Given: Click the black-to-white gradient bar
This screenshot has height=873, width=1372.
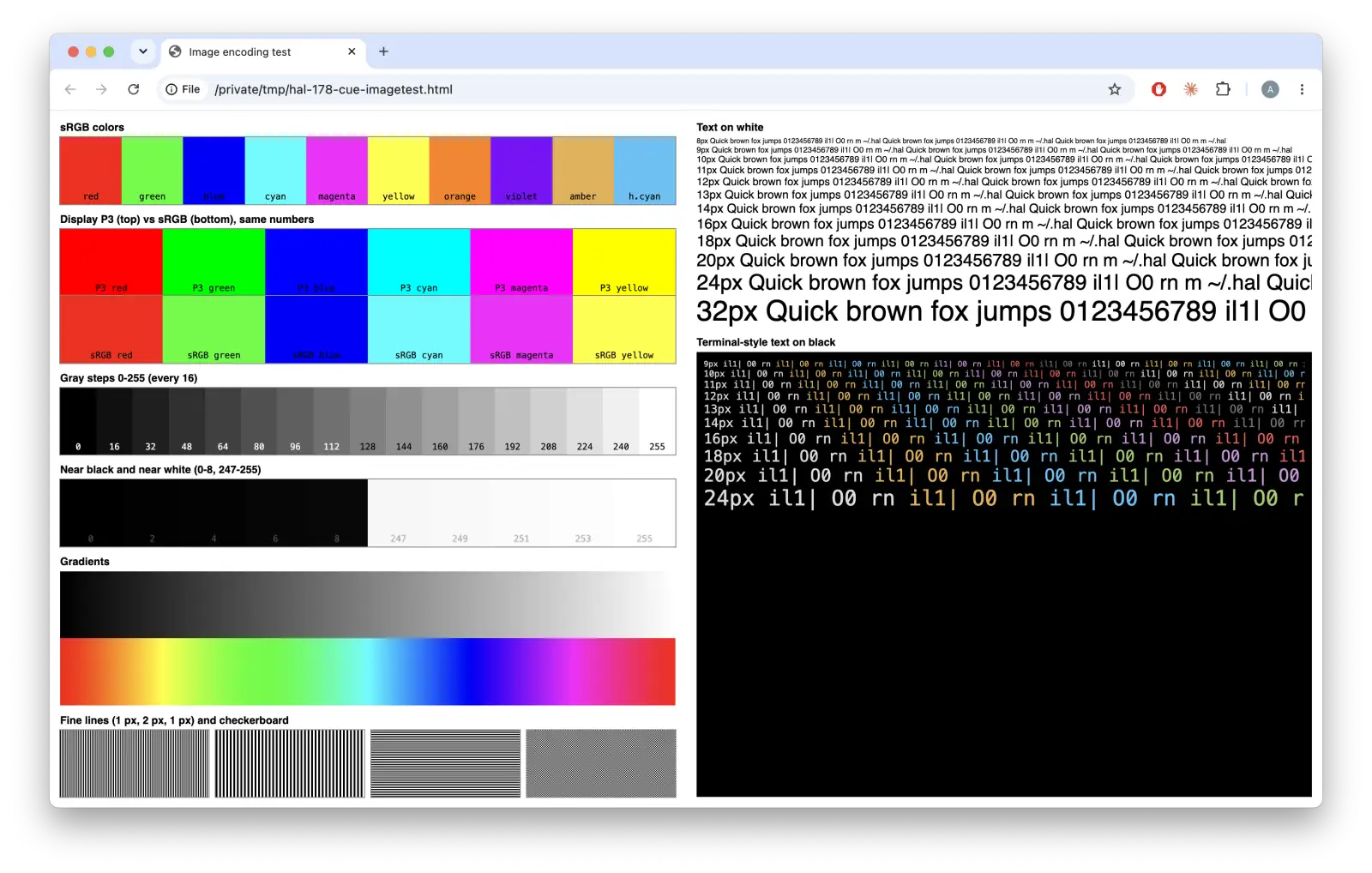Looking at the screenshot, I should tap(368, 605).
